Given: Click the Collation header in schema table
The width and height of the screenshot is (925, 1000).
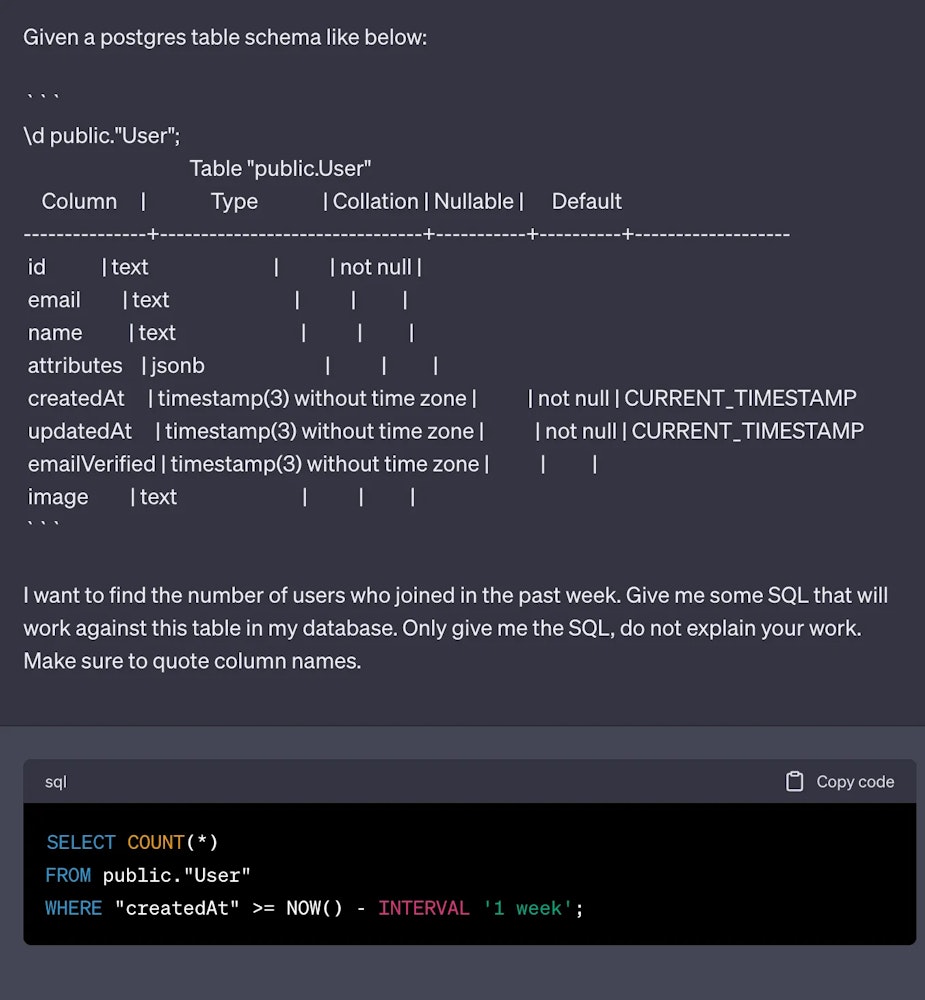Looking at the screenshot, I should 375,202.
